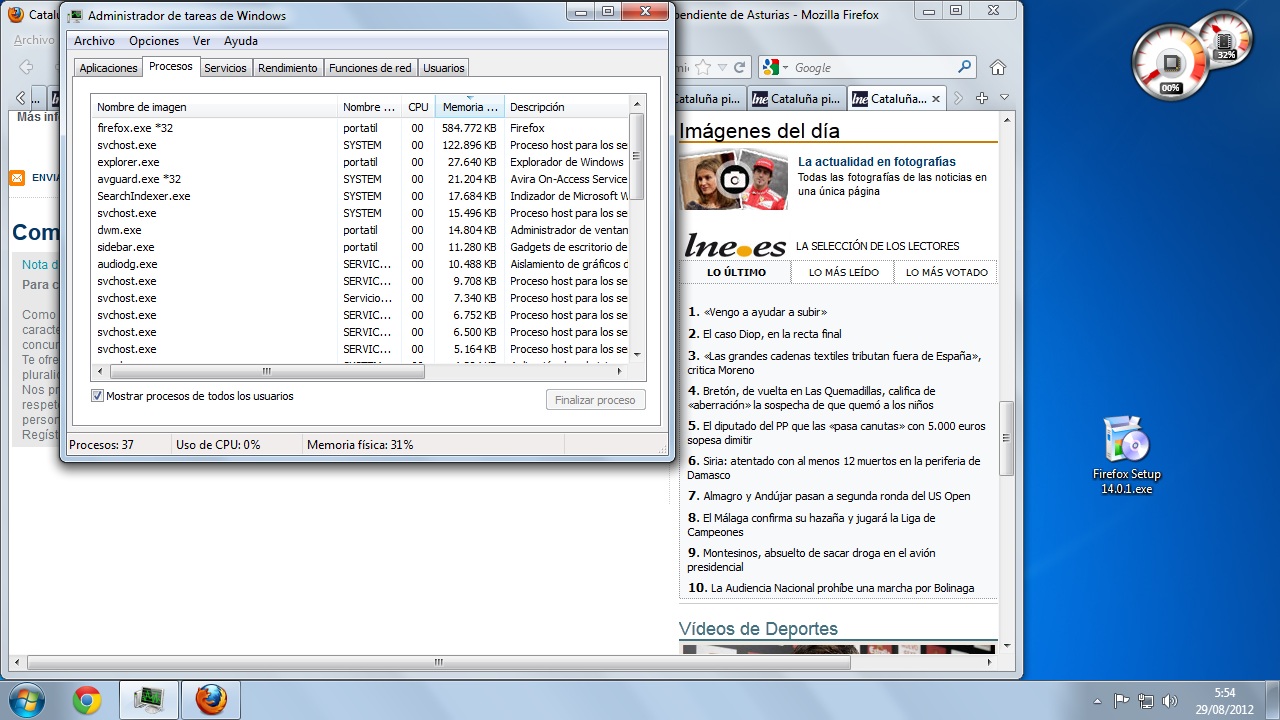1280x720 pixels.
Task: Click the camera photo gallery thumbnail
Action: point(735,179)
